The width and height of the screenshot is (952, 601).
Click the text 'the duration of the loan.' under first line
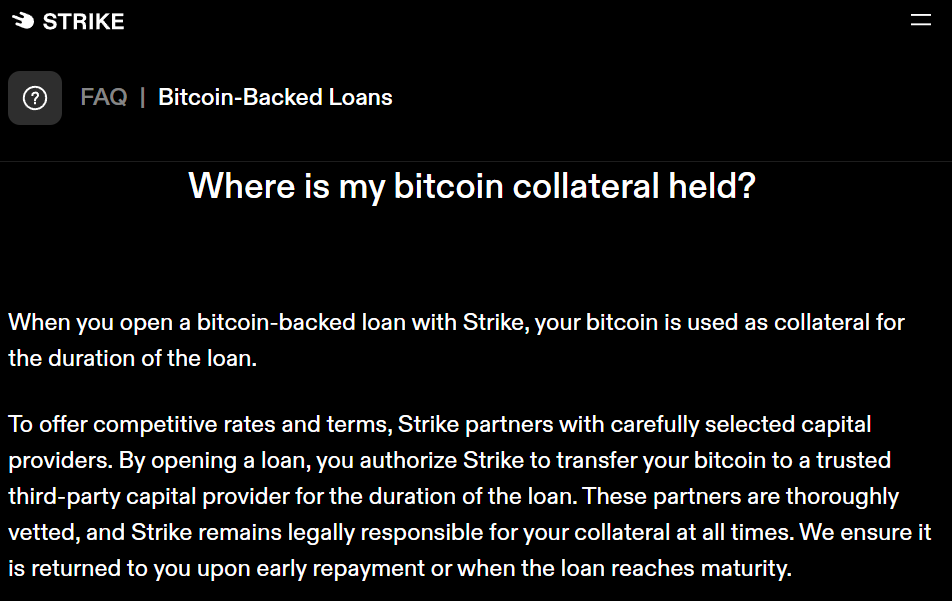132,358
